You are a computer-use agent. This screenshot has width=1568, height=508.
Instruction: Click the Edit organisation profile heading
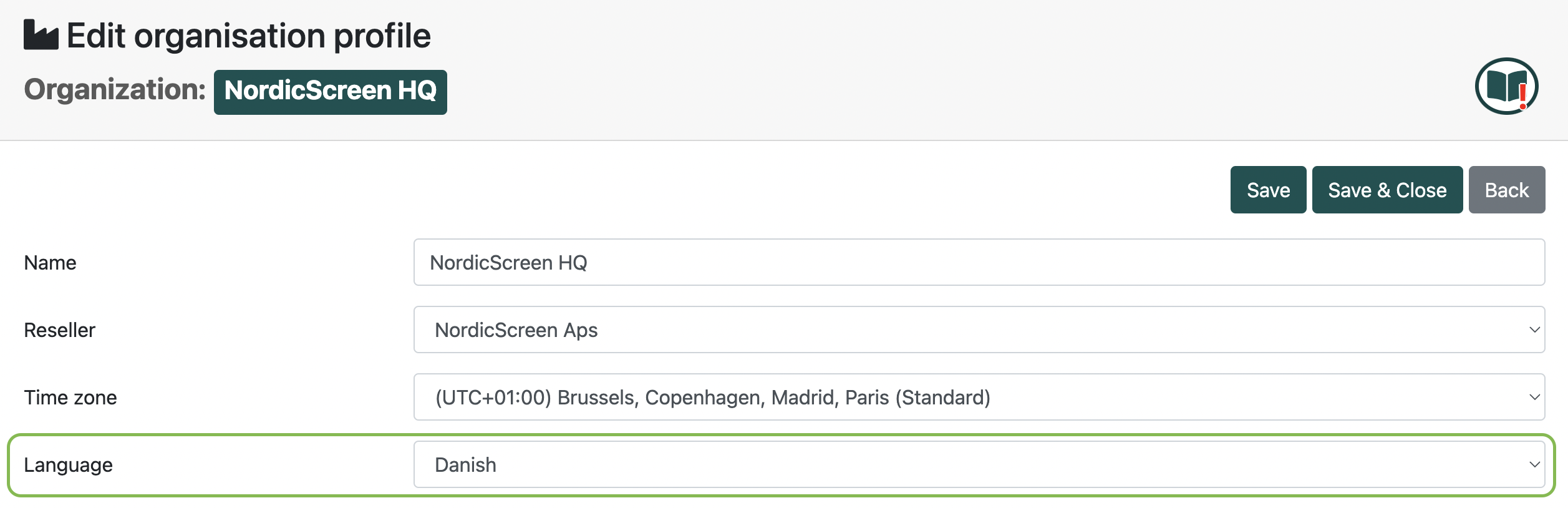pos(248,36)
